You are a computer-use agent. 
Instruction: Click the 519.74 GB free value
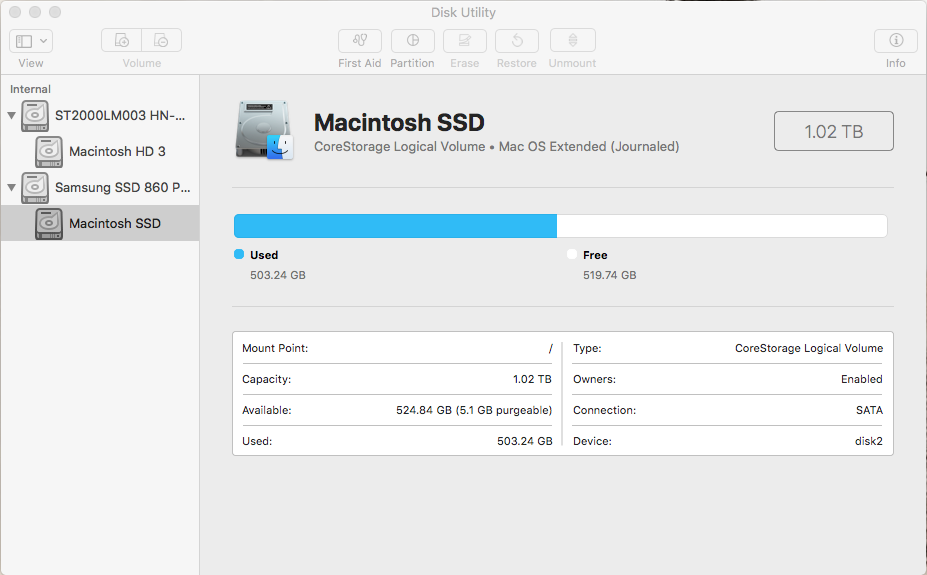pyautogui.click(x=610, y=275)
